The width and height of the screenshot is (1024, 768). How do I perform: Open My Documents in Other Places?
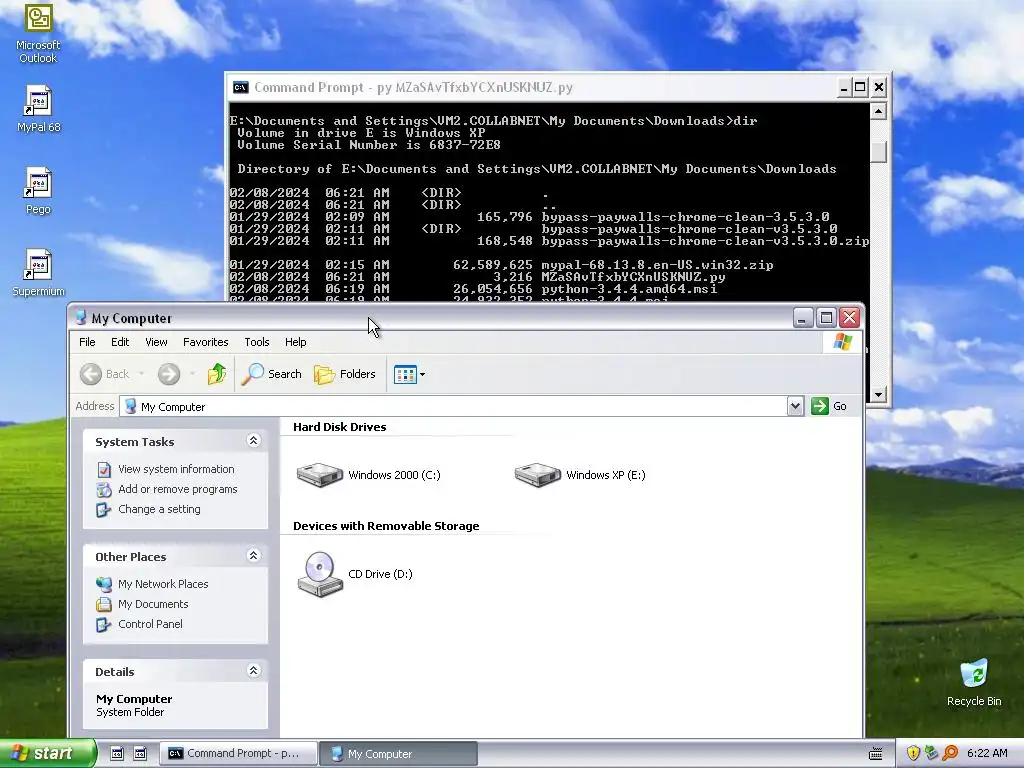(153, 604)
